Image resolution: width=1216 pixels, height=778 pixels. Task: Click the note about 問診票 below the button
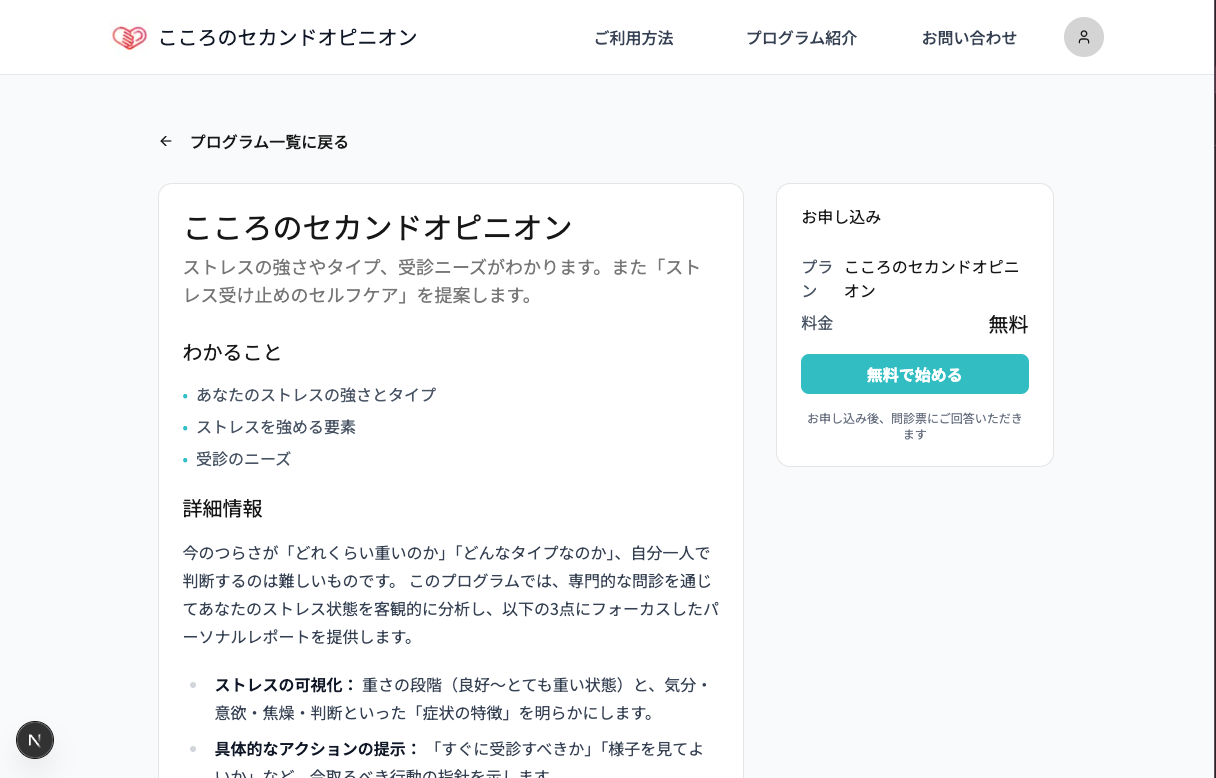click(x=914, y=426)
